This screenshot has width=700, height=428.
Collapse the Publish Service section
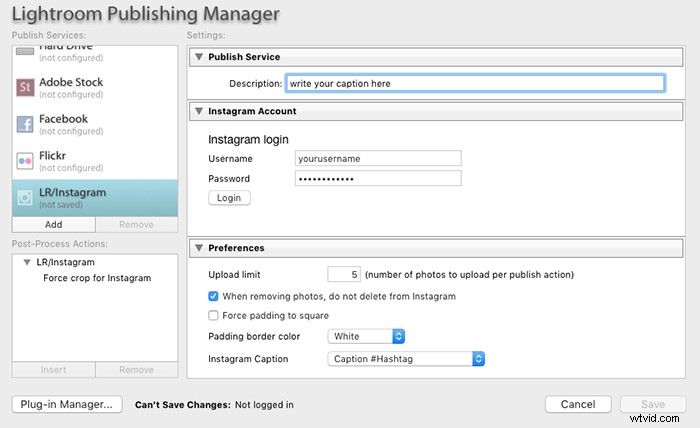point(199,57)
